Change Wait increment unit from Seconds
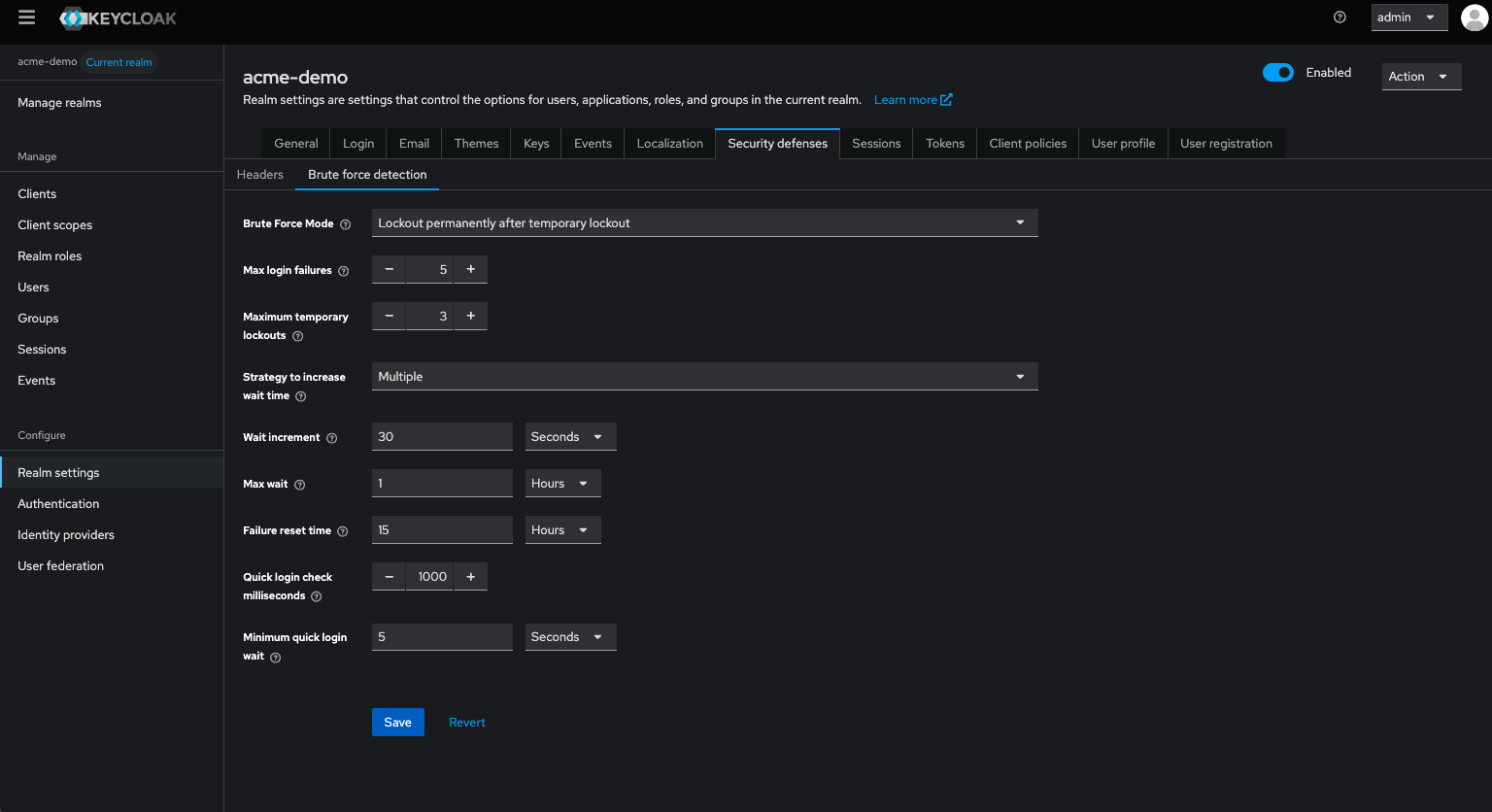 [x=571, y=436]
